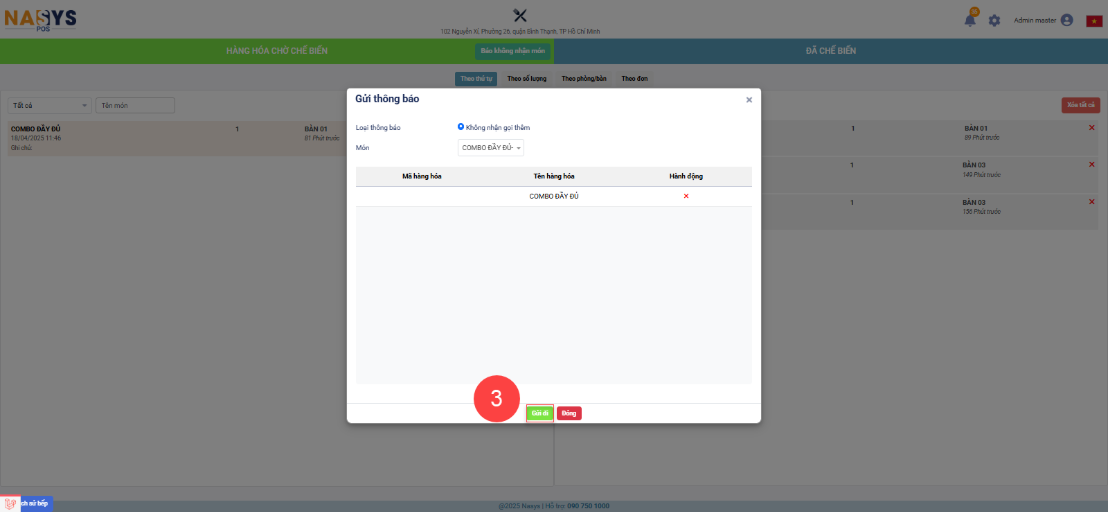Switch to the Theo phòng/bàn tab

click(x=584, y=78)
